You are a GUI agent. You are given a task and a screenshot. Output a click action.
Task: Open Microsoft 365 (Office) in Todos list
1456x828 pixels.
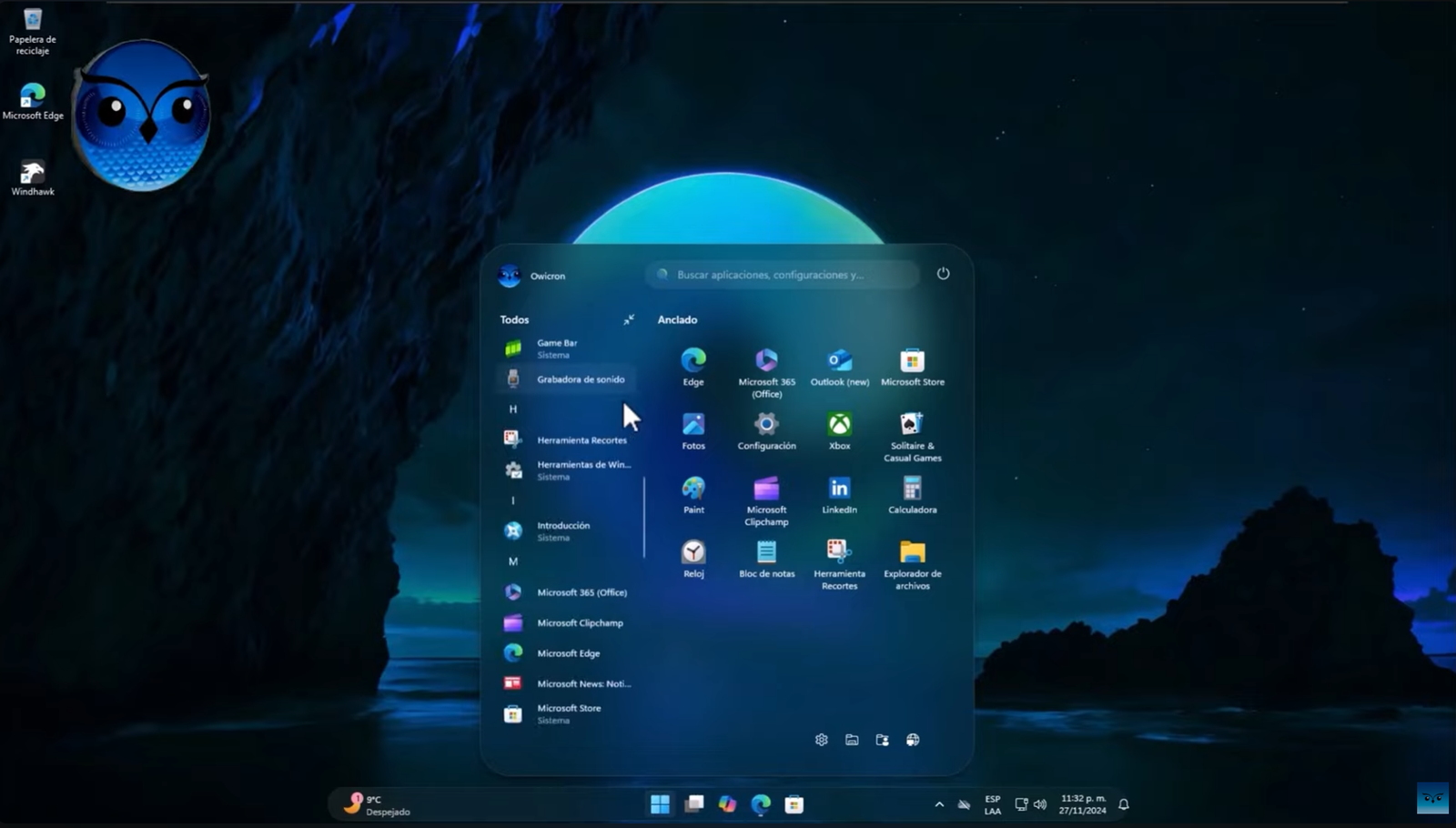click(x=566, y=592)
